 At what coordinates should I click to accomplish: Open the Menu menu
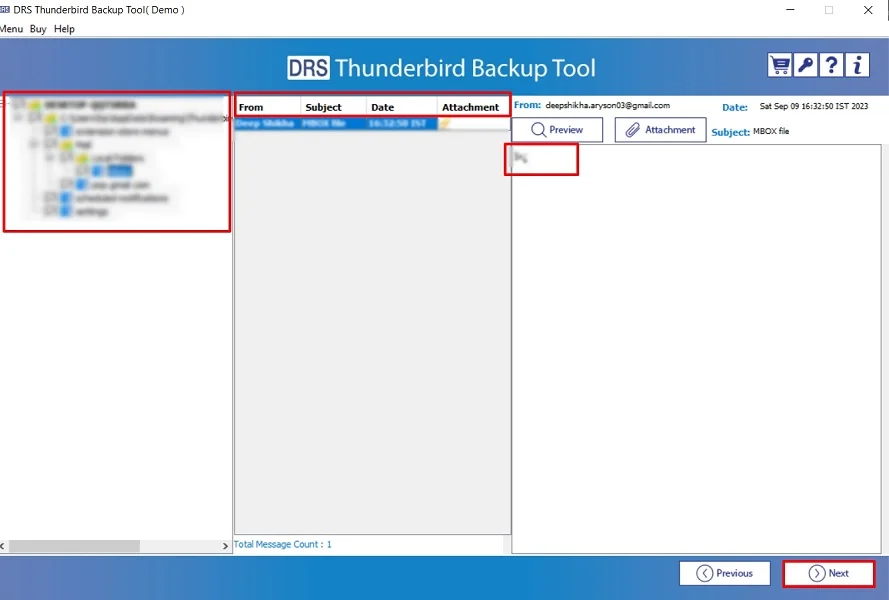(11, 29)
